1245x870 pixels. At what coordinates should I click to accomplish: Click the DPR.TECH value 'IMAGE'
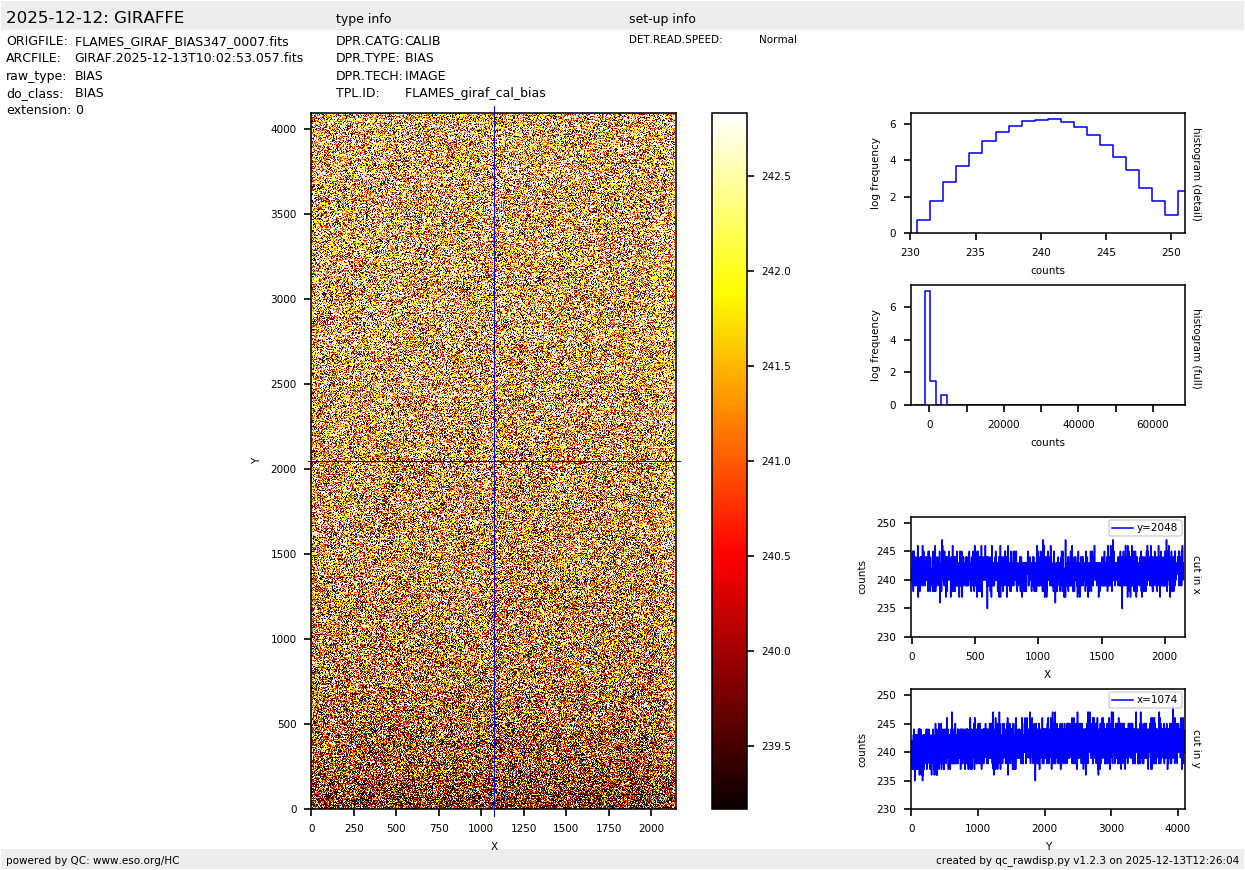[x=425, y=76]
